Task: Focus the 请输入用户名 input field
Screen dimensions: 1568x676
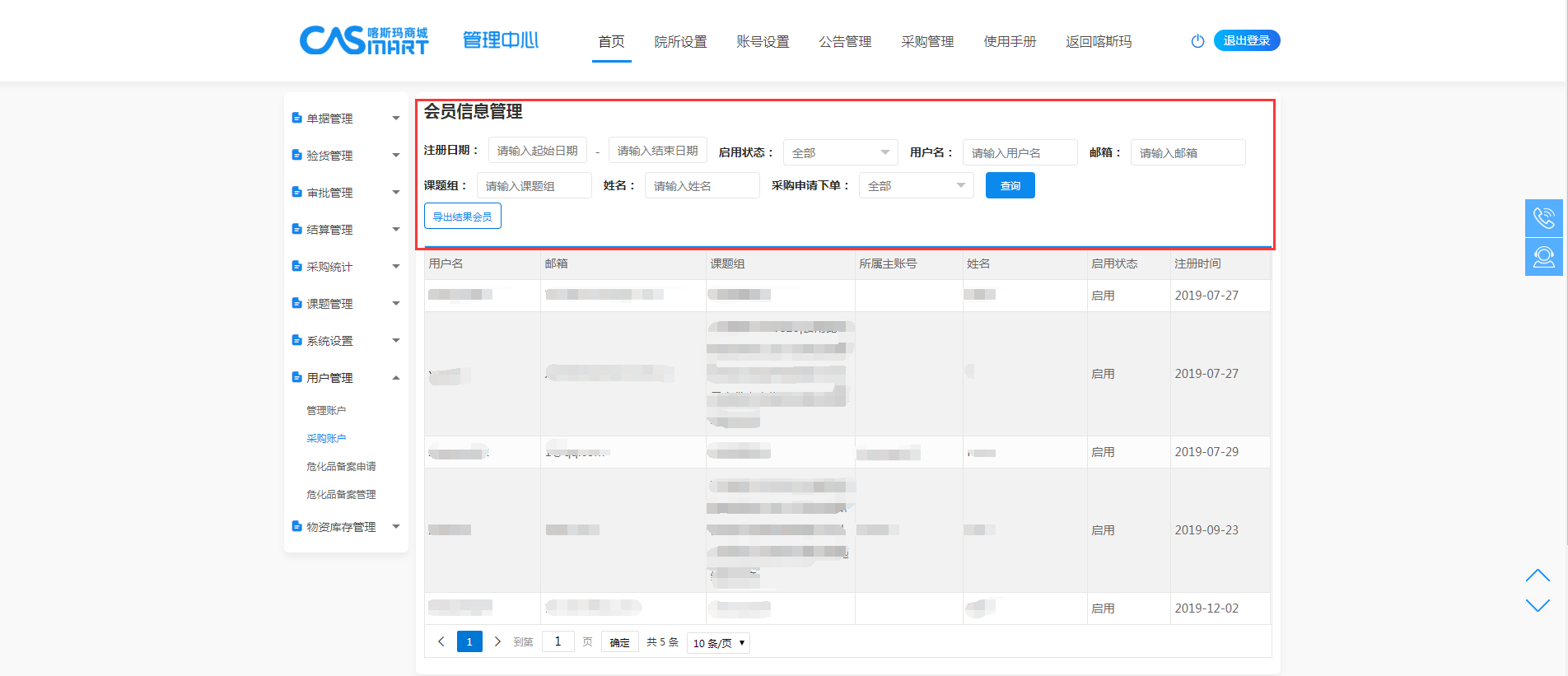Action: [1020, 152]
